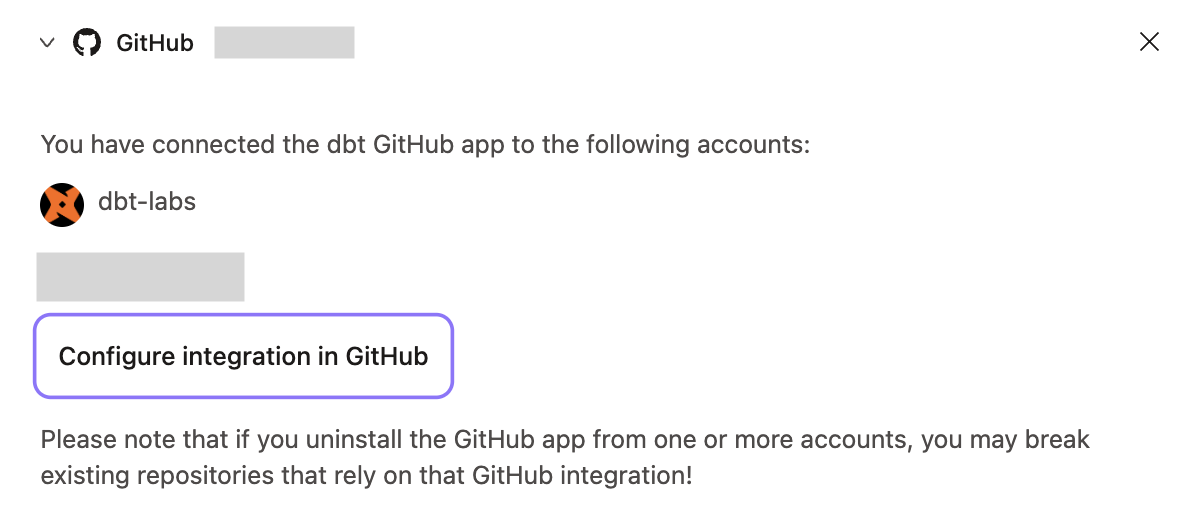Click the dbt-labs orange logo avatar
The image size is (1204, 518).
pyautogui.click(x=62, y=204)
